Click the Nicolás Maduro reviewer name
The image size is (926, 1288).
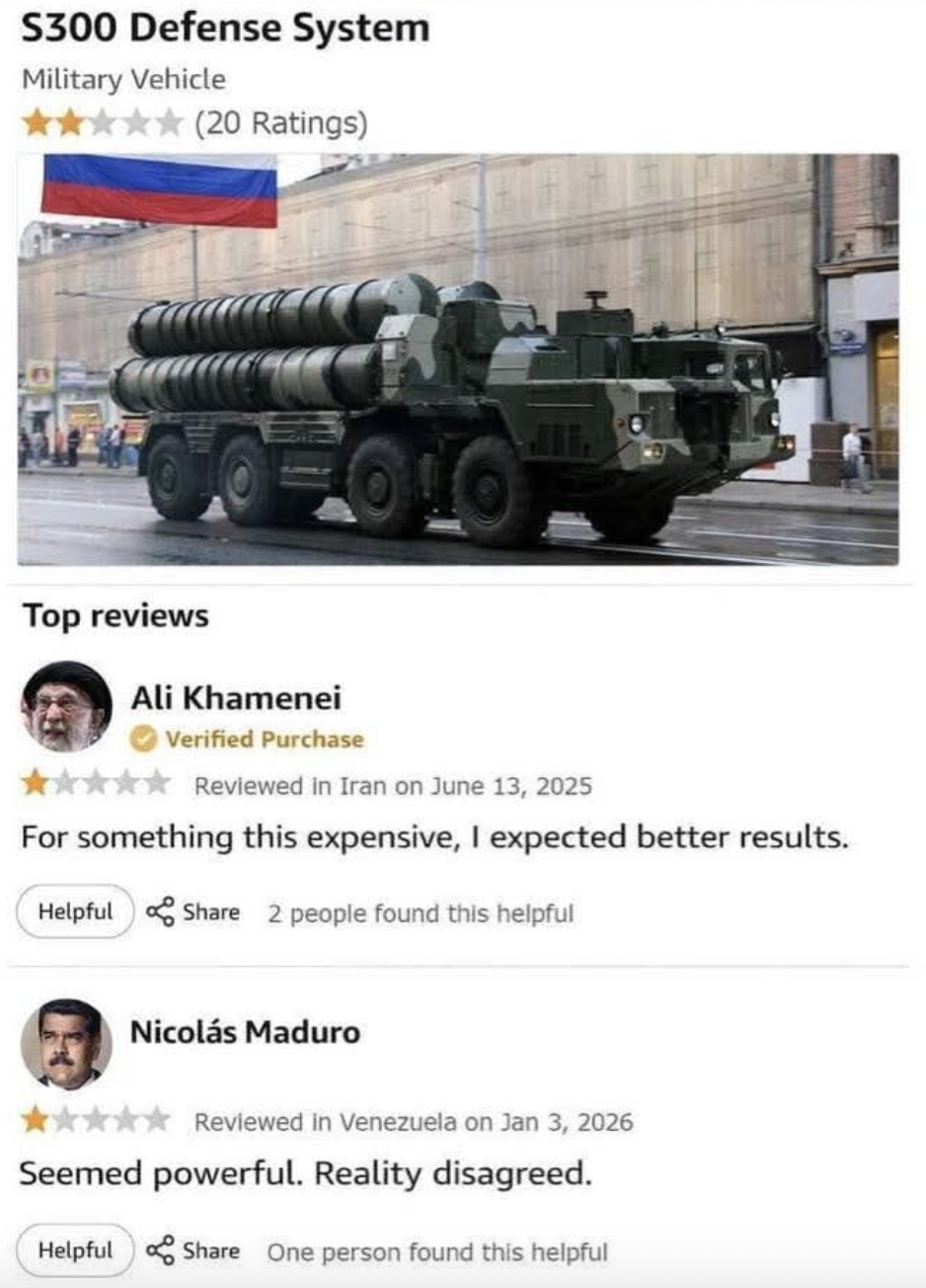(246, 1032)
